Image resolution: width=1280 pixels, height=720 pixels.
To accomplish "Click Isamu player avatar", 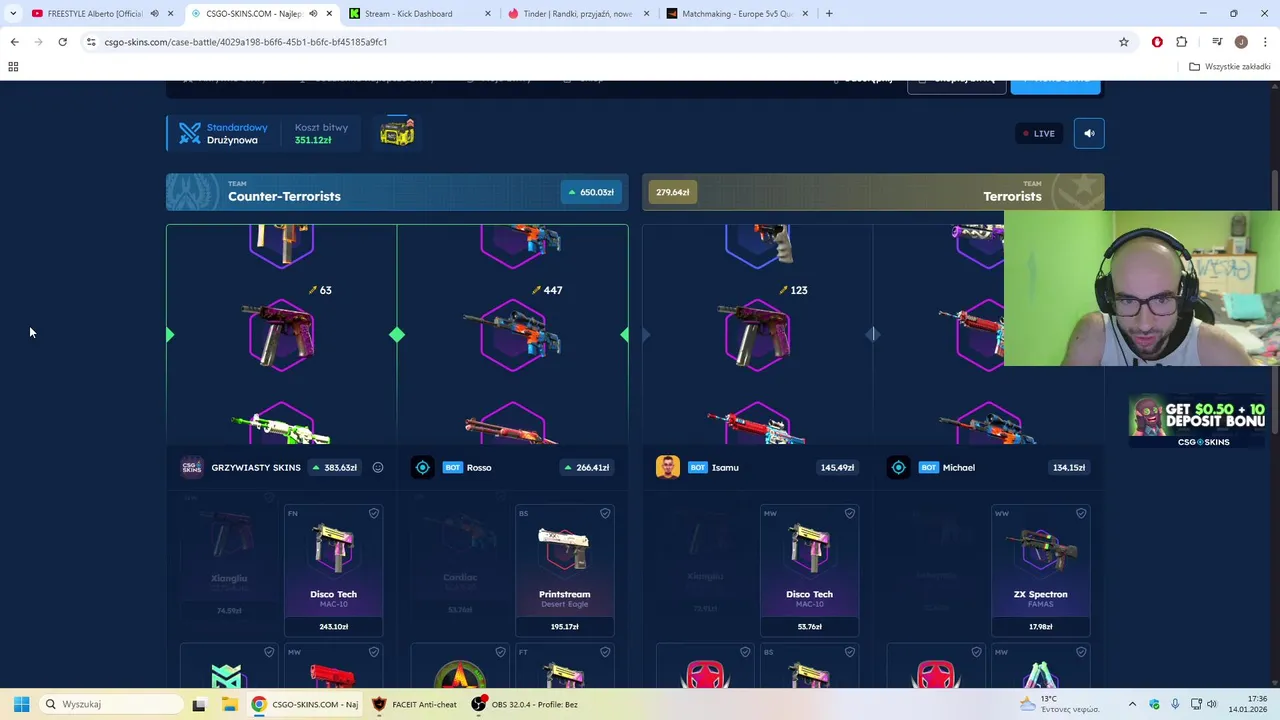I will click(x=668, y=467).
